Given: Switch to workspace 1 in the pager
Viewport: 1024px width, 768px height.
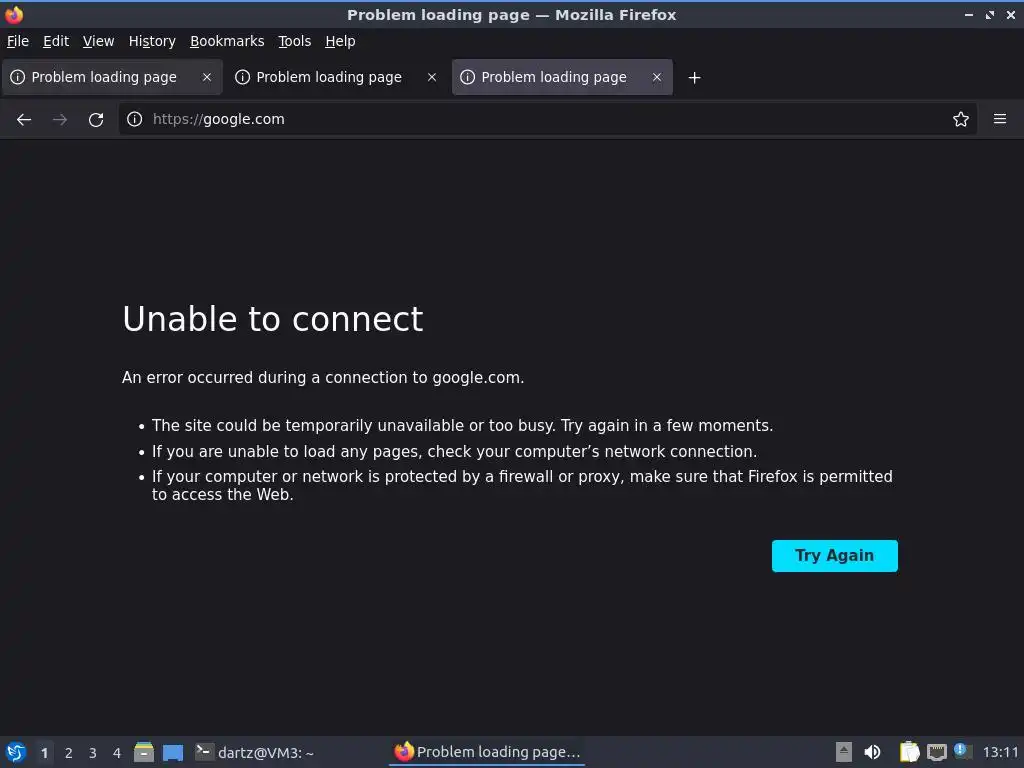Looking at the screenshot, I should pos(44,753).
